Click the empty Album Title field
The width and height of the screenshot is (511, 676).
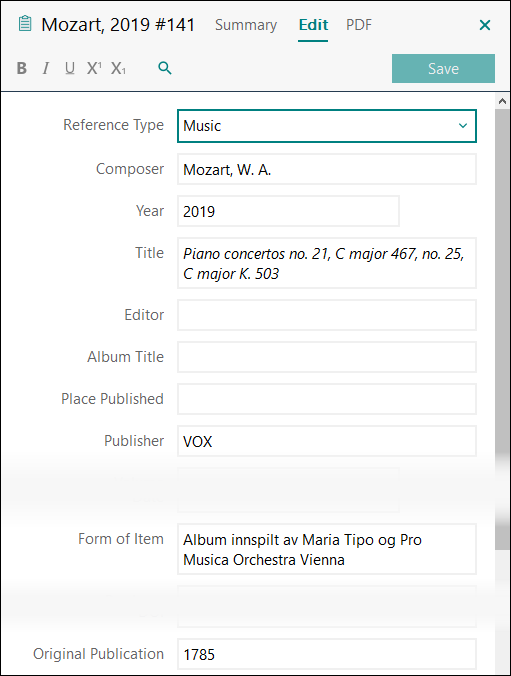tap(326, 357)
